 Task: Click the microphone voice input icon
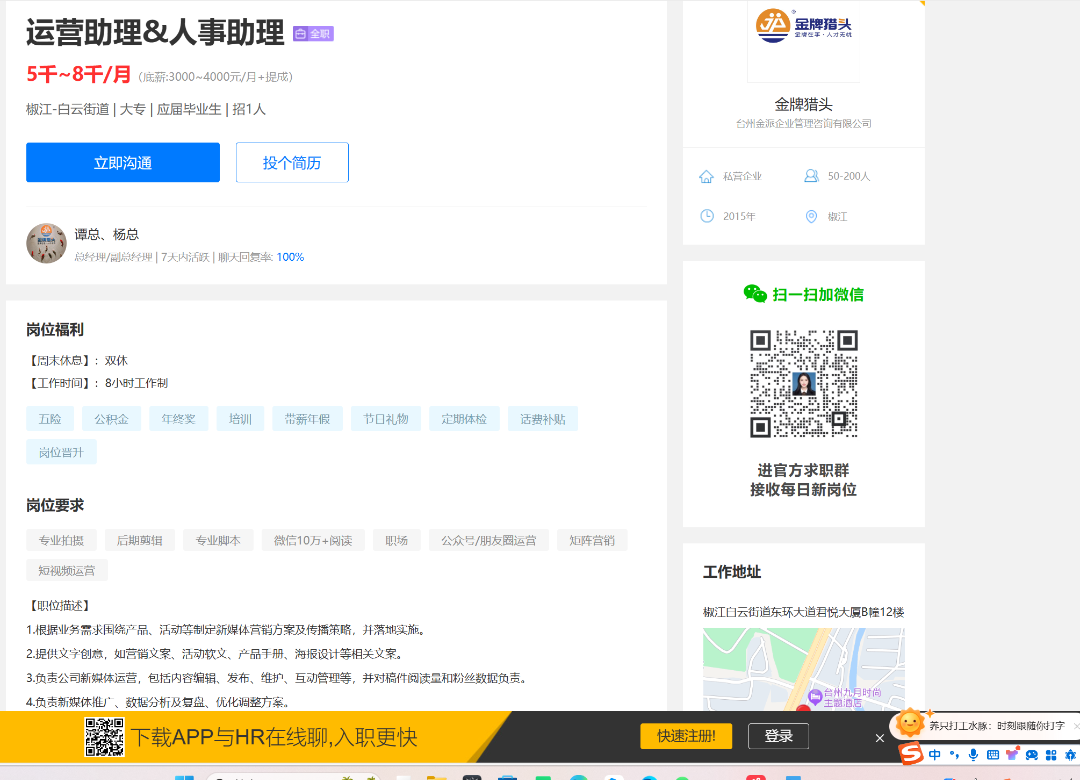pyautogui.click(x=973, y=755)
